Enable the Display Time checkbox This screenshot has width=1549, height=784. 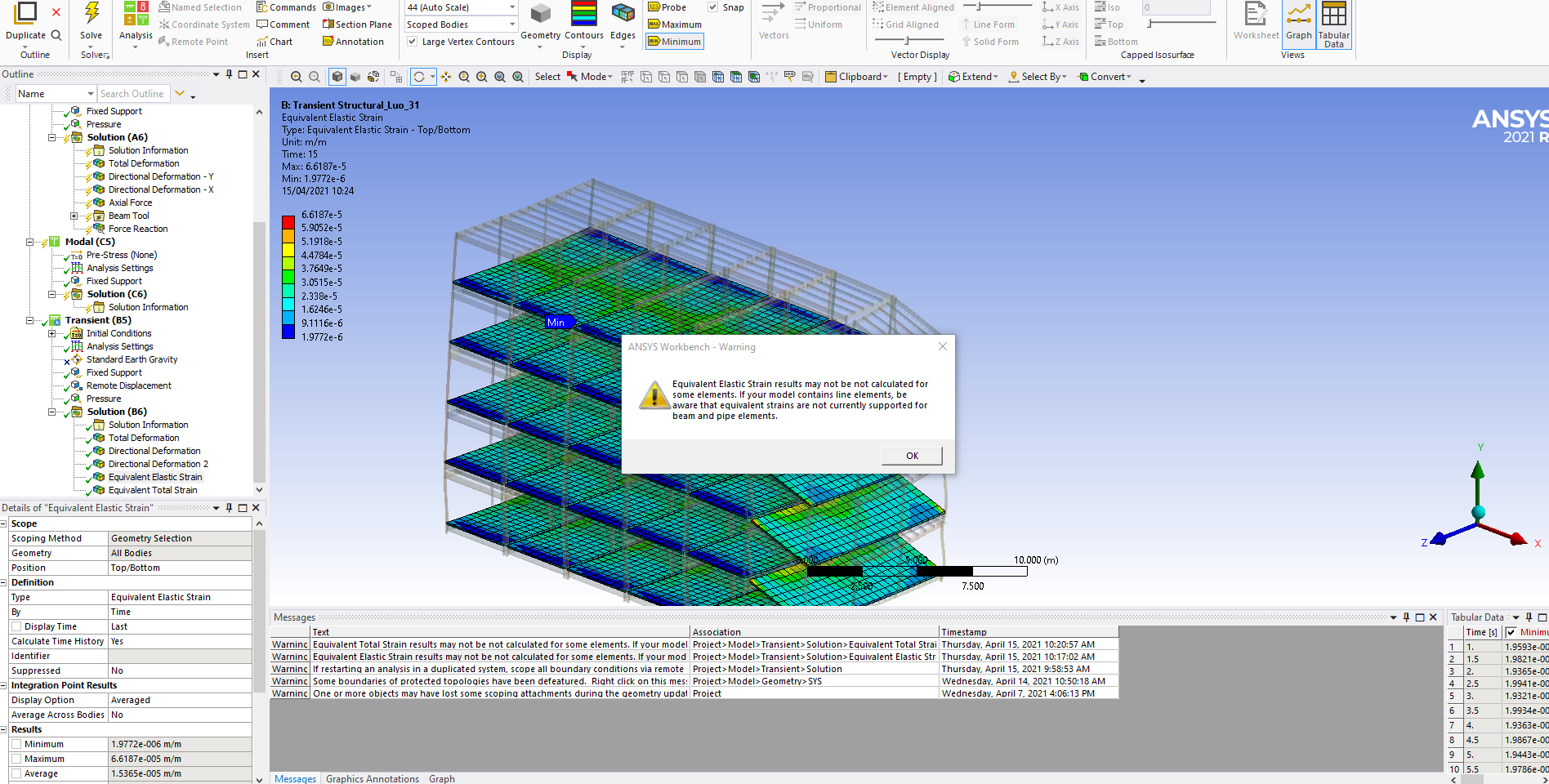point(16,626)
